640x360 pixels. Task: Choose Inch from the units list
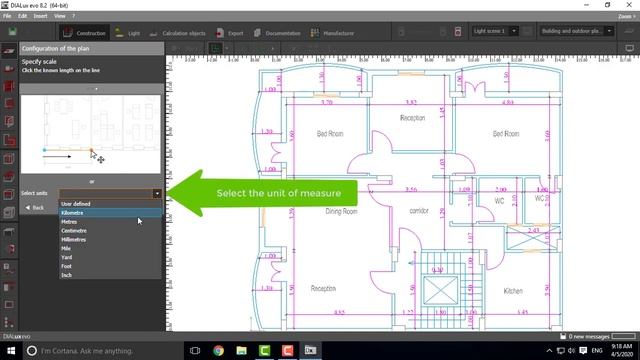[x=110, y=275]
